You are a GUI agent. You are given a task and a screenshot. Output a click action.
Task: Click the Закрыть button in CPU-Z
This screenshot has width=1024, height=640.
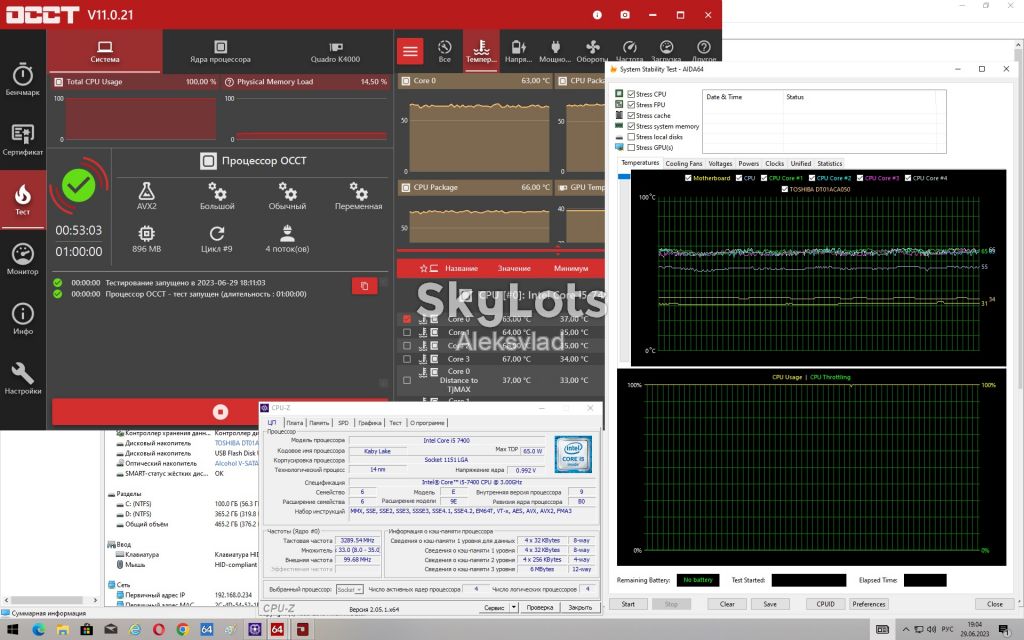pyautogui.click(x=580, y=607)
